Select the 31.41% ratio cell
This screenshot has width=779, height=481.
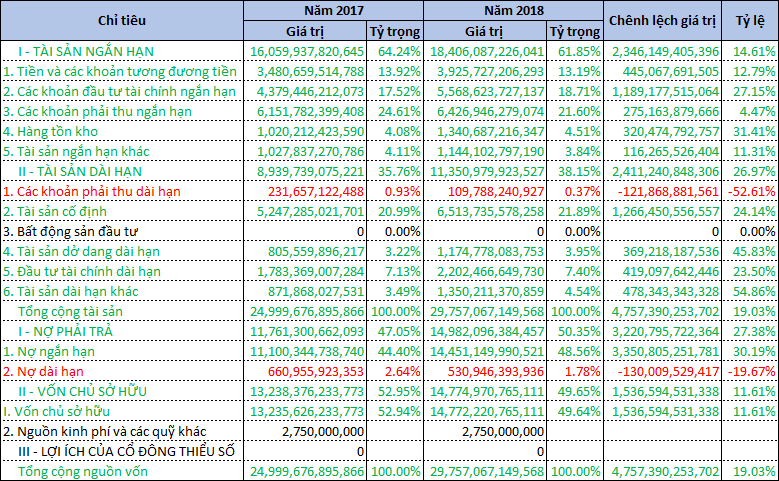point(754,132)
